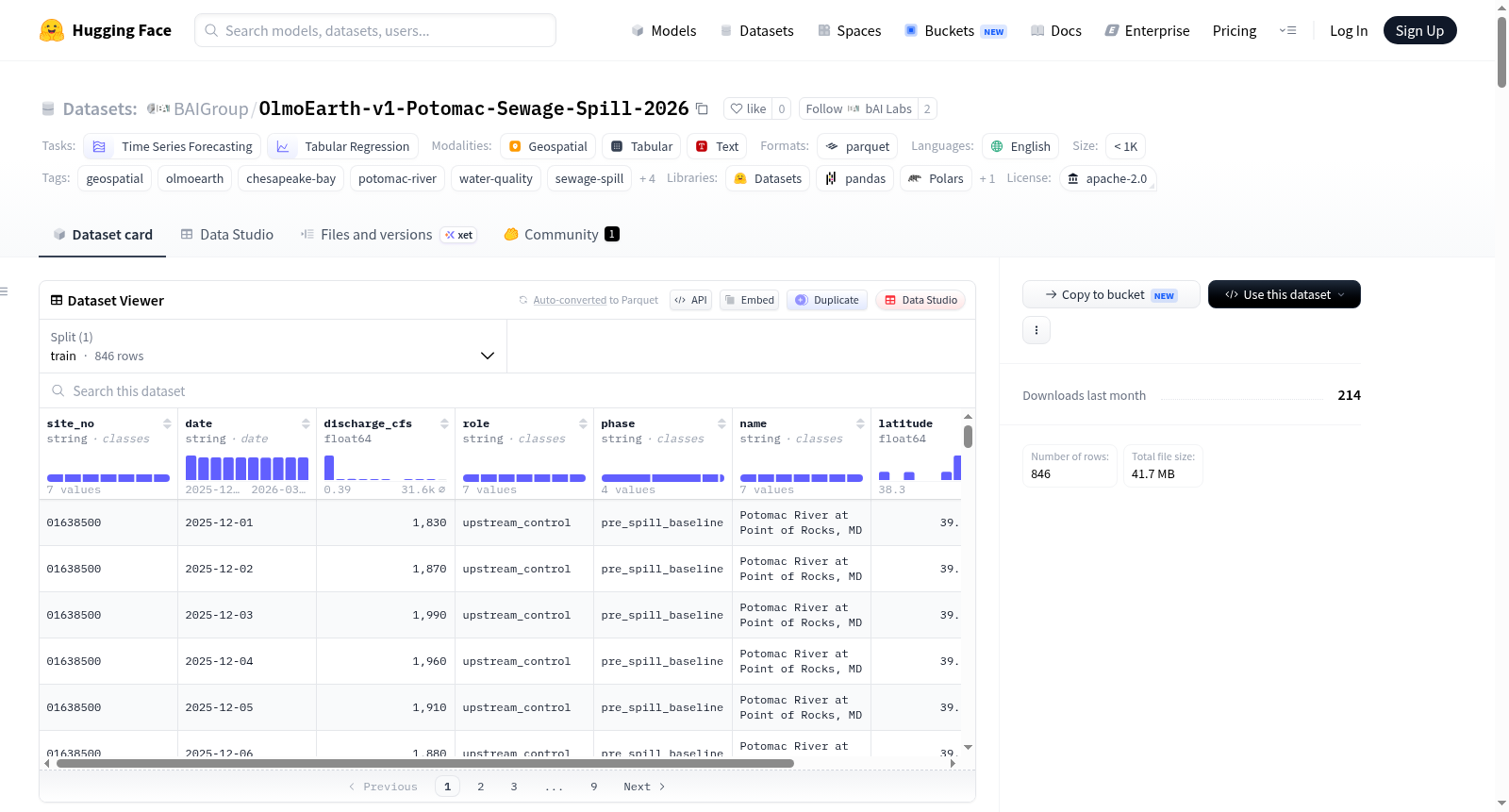Open the BAIGroup organization page
This screenshot has width=1509, height=812.
[210, 109]
